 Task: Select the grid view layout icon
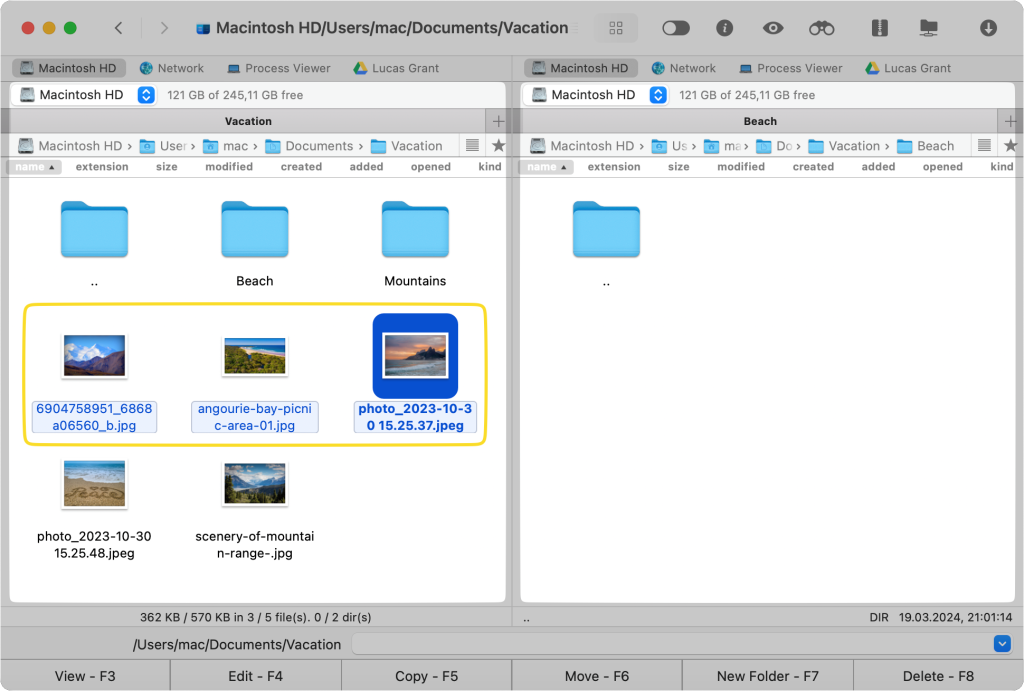click(616, 28)
